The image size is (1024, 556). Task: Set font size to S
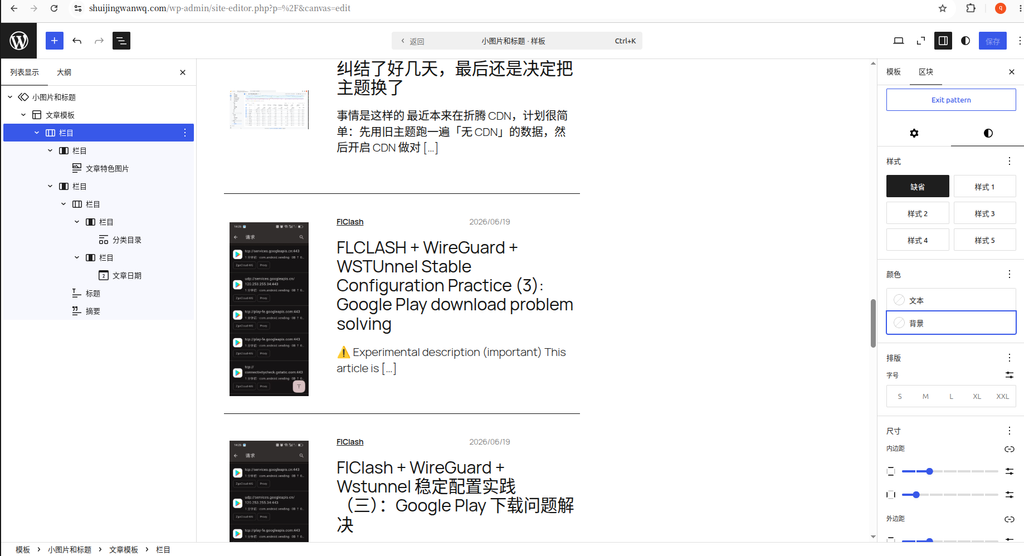point(900,397)
